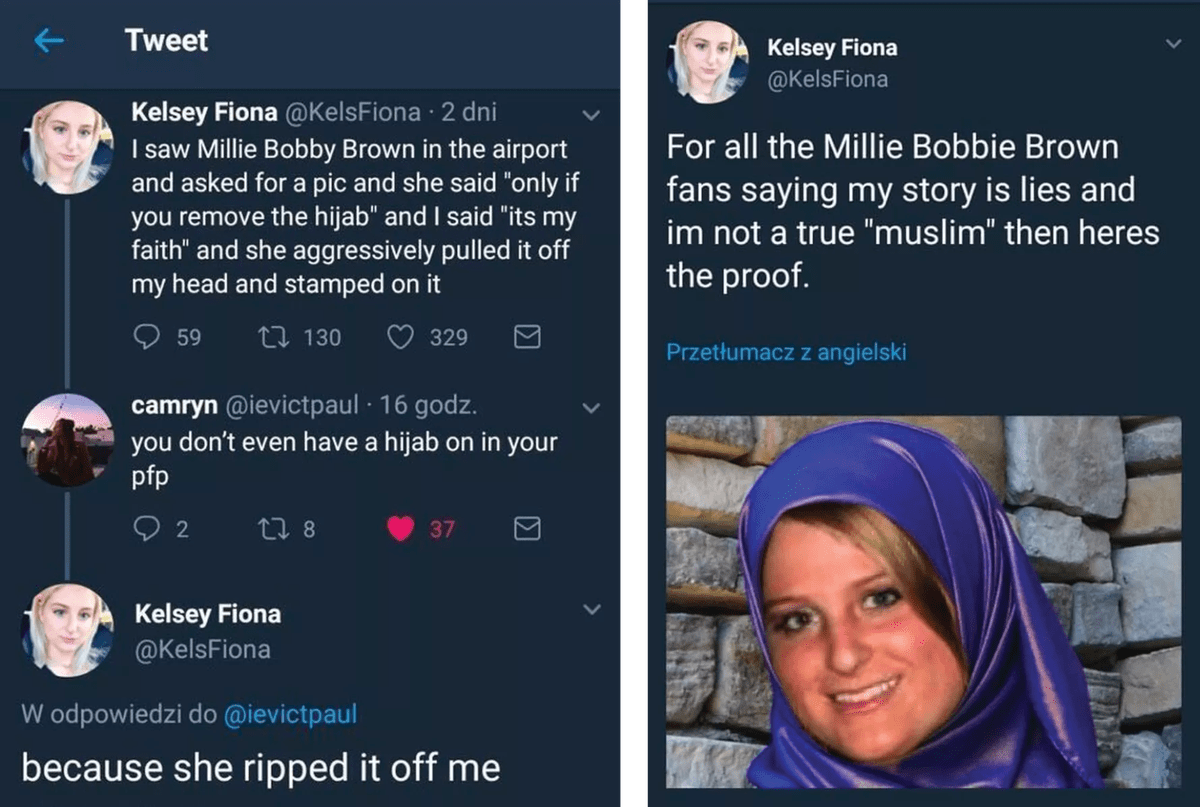This screenshot has height=807, width=1200.
Task: Open camryn's sunset profile picture
Action: point(67,440)
